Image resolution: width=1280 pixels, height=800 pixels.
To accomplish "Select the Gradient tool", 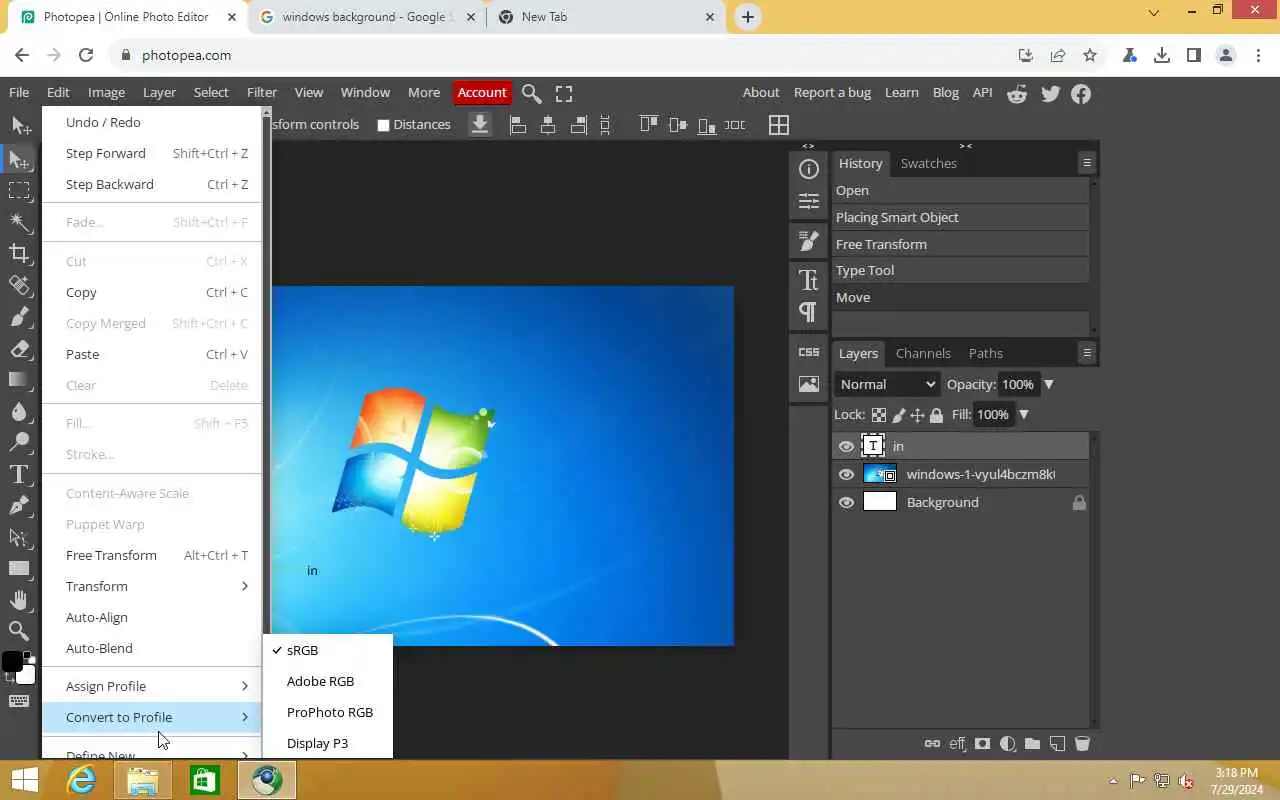I will 19,380.
